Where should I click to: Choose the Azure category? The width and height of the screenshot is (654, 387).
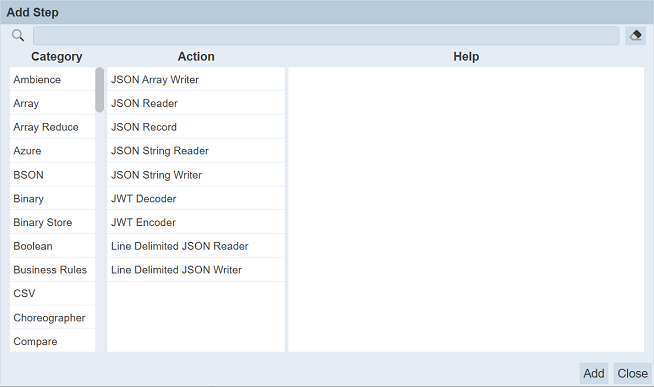pos(53,151)
